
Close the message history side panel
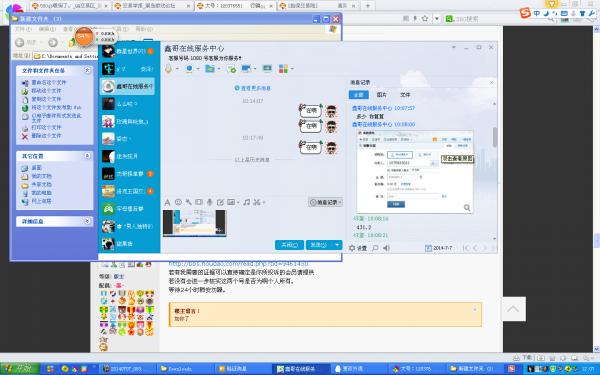pos(492,82)
